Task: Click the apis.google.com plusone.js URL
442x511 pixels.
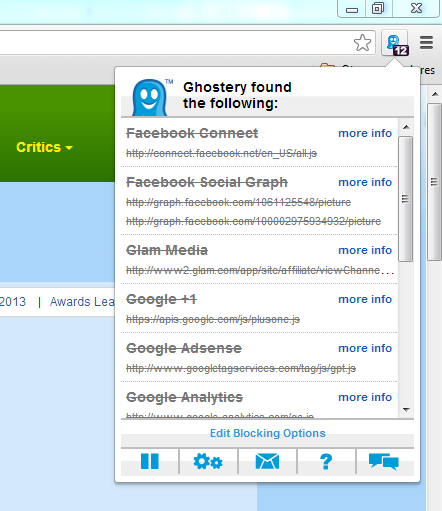Action: 213,319
